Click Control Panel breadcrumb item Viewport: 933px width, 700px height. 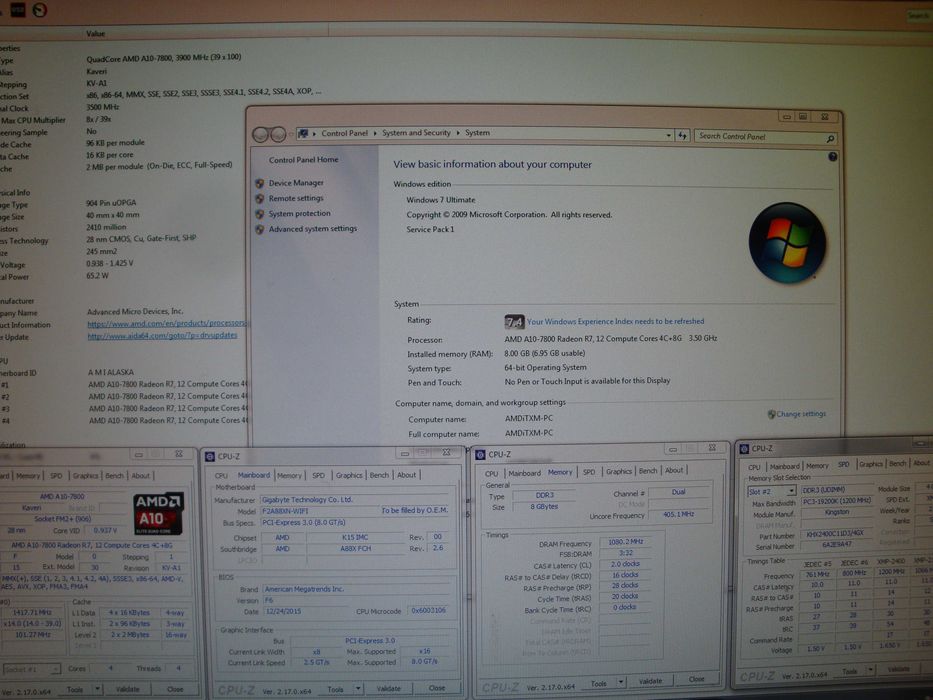coord(345,133)
